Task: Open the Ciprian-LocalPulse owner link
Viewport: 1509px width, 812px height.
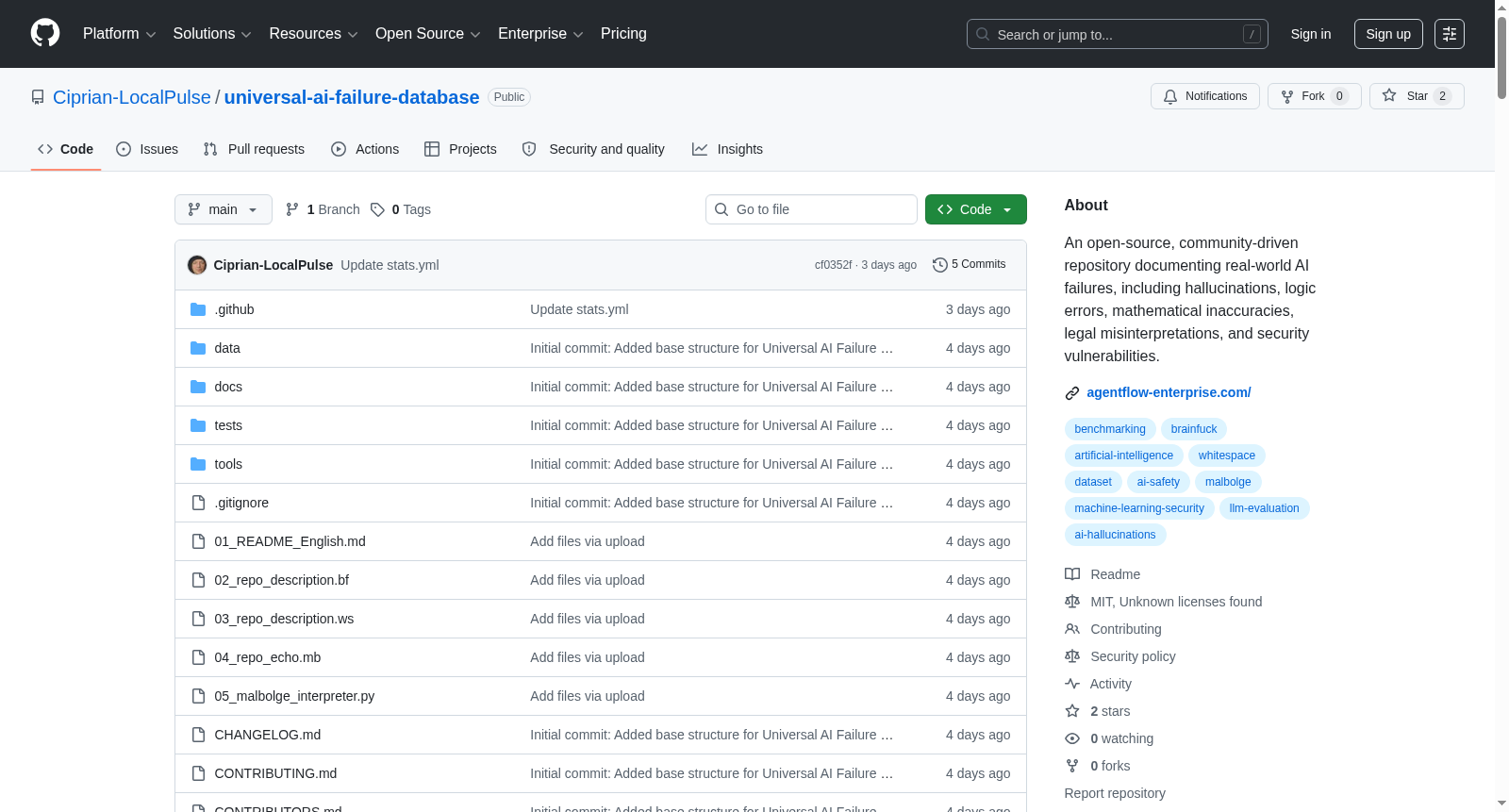Action: tap(132, 97)
